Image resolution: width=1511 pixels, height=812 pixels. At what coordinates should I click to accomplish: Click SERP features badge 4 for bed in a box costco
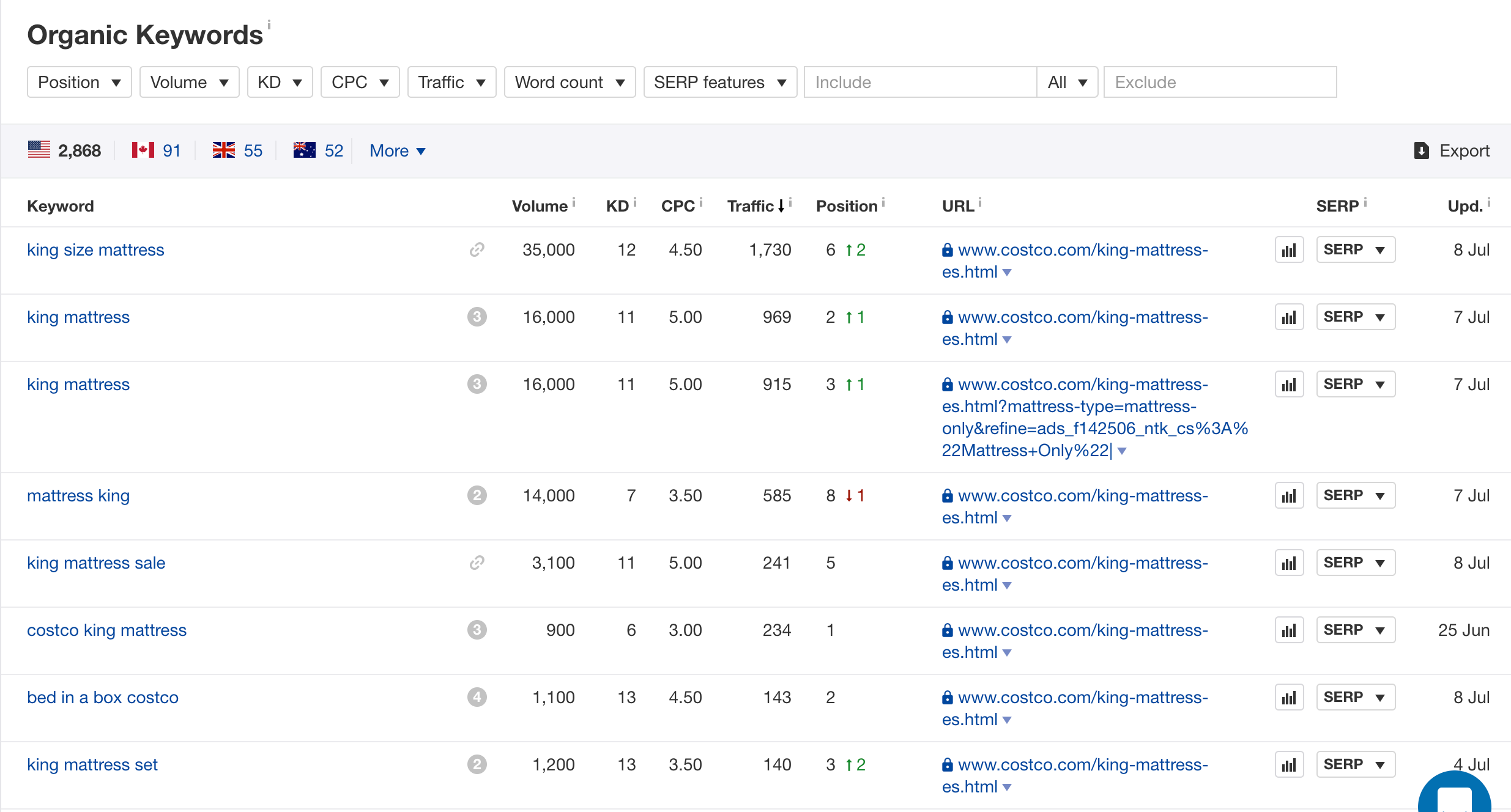(477, 697)
